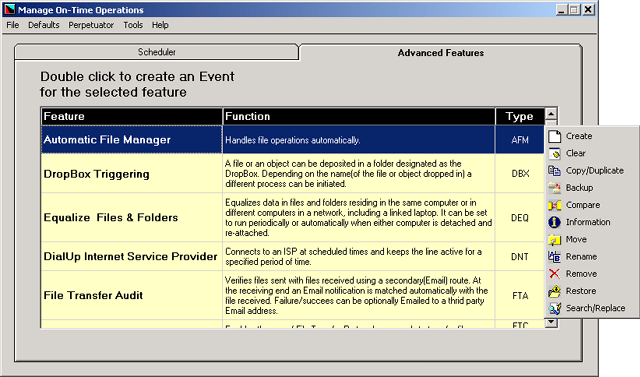Click the Function column header
The width and height of the screenshot is (640, 377).
coord(359,116)
